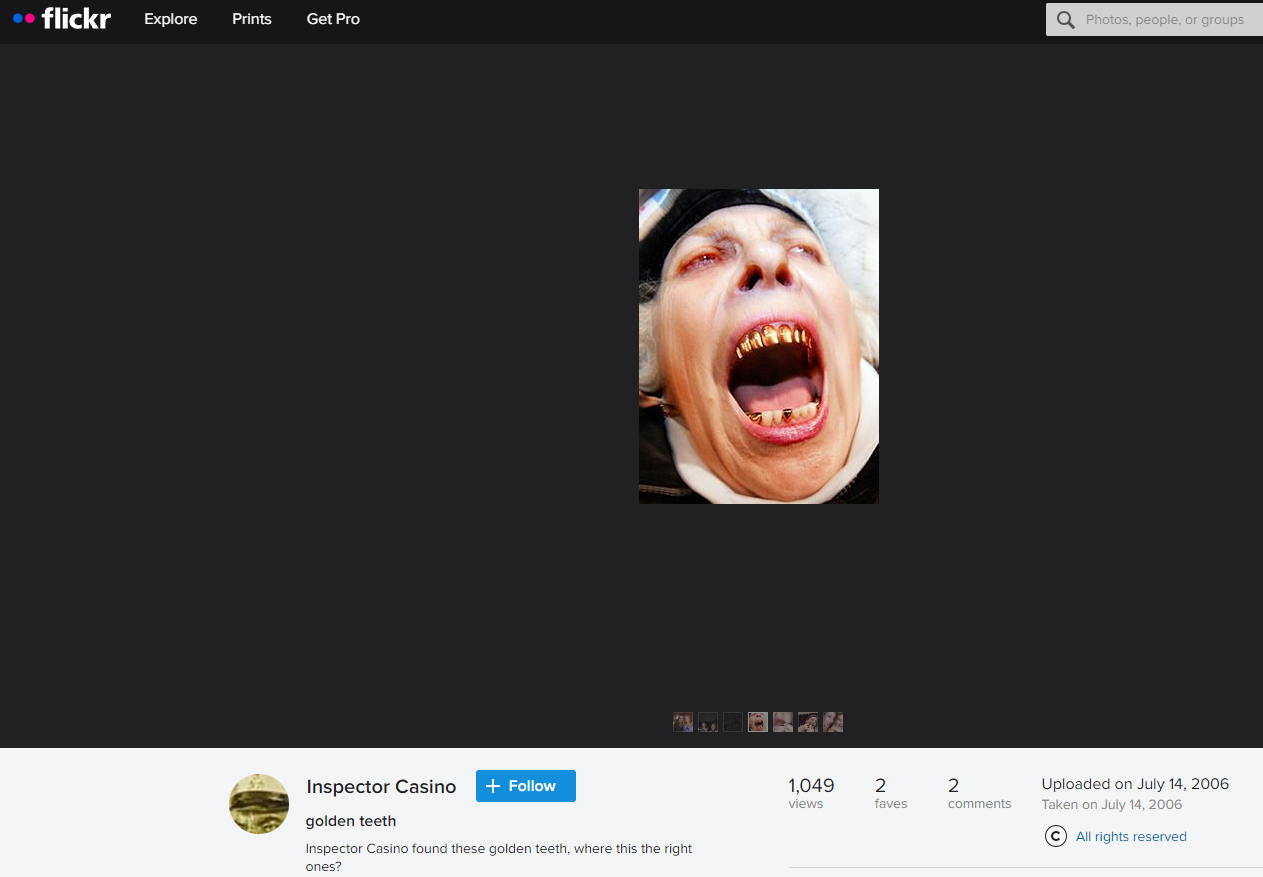
Task: Open the Inspector Casino profile name link
Action: pos(381,787)
